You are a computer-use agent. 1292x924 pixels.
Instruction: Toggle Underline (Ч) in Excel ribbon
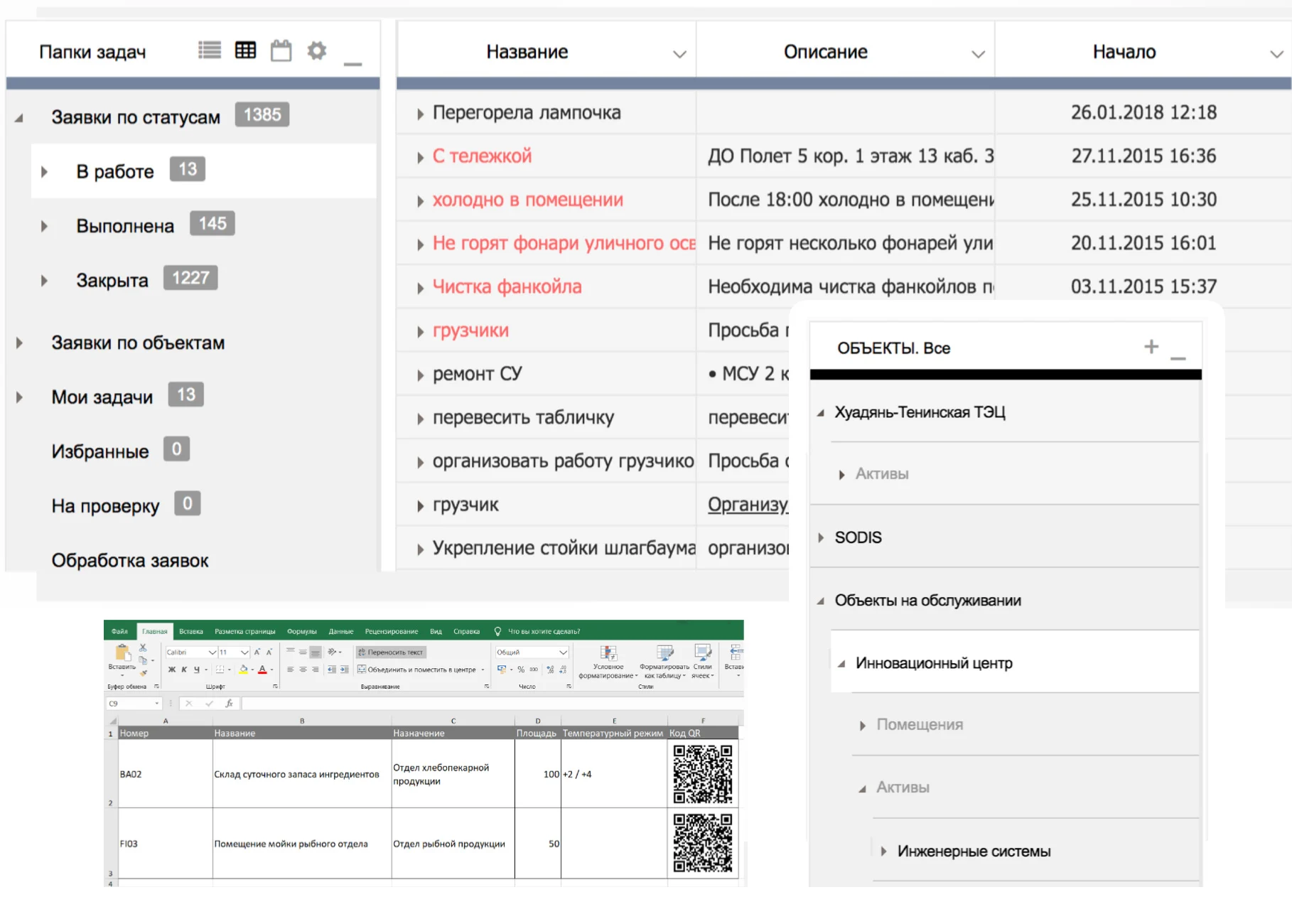tap(197, 670)
